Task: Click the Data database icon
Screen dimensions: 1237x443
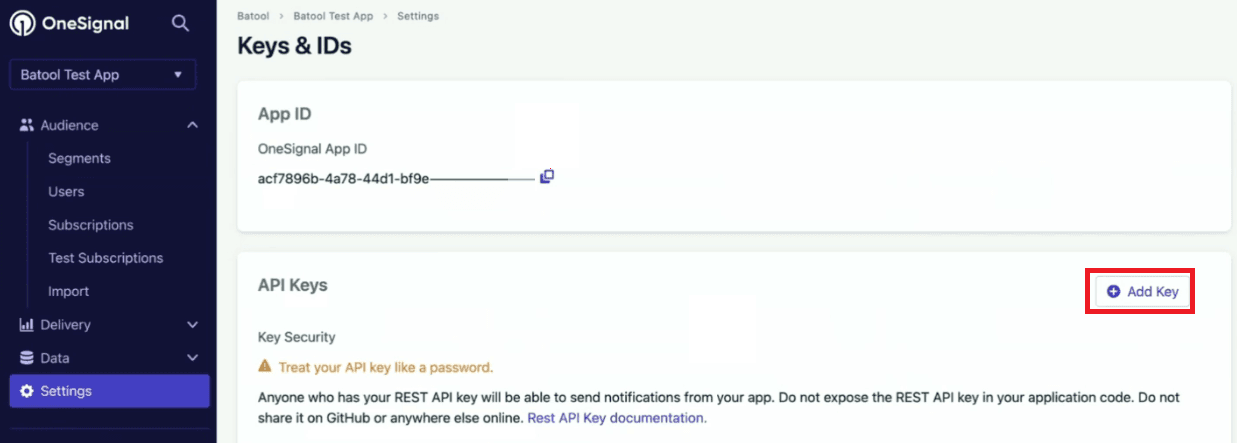Action: click(x=27, y=358)
